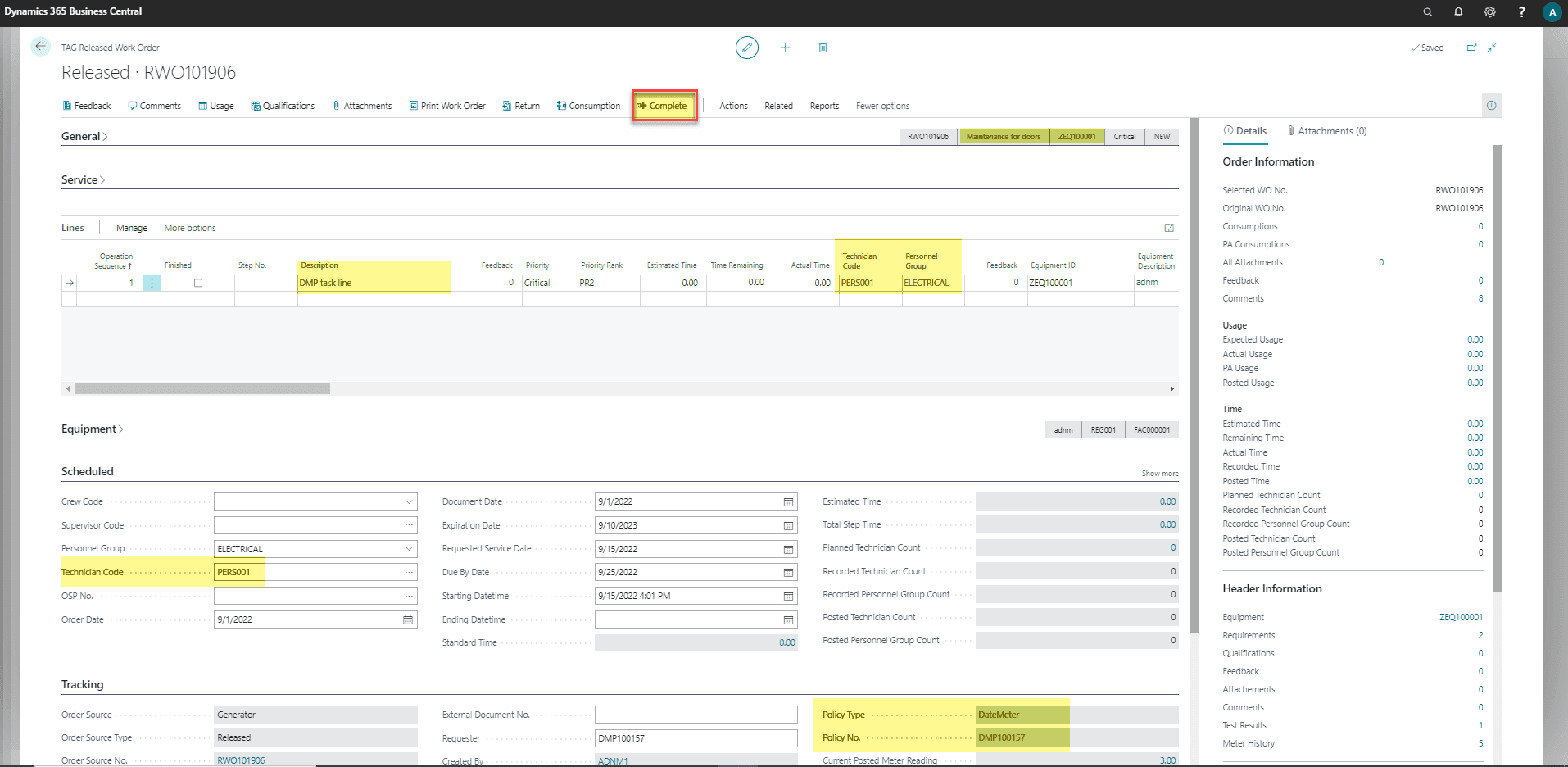Expand Personnel Group dropdown
Screen dimensions: 1568x767
point(408,549)
